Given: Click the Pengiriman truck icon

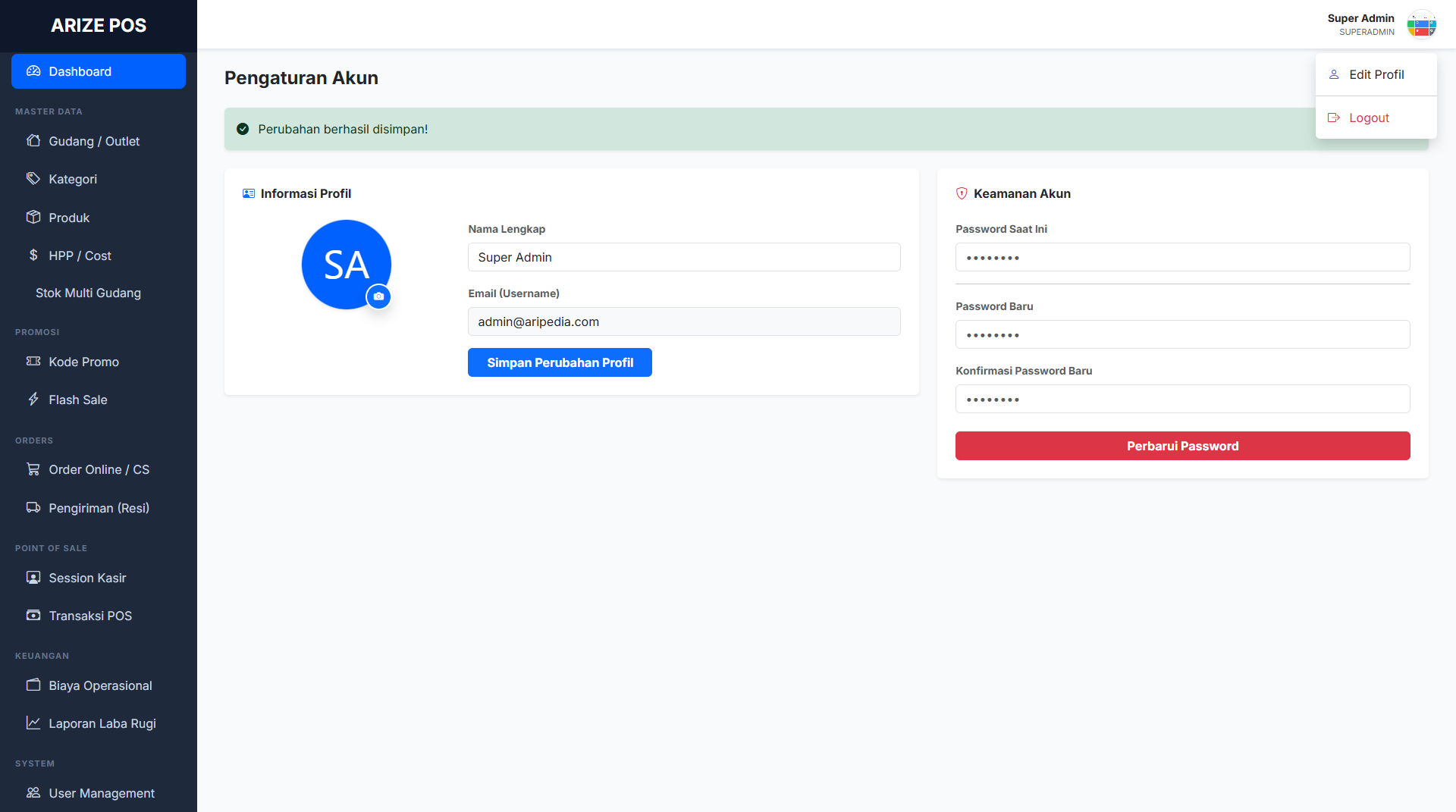Looking at the screenshot, I should [33, 508].
